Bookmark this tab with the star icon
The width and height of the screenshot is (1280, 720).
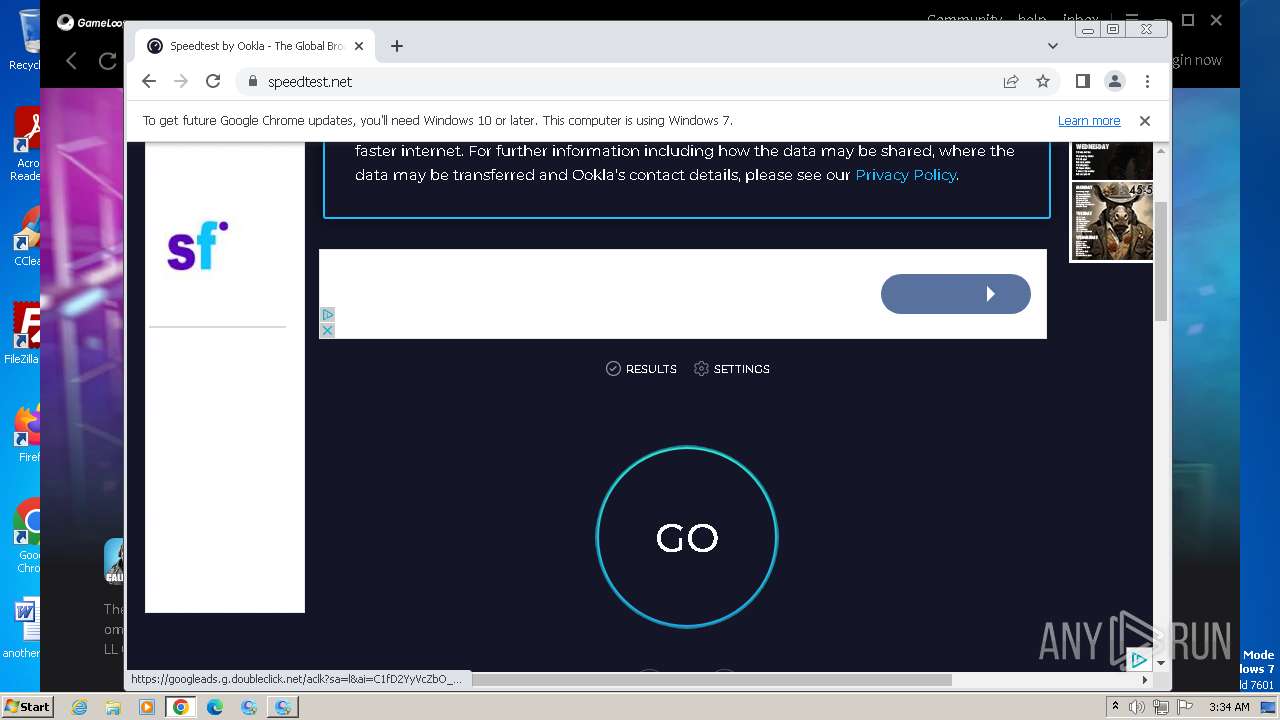(x=1043, y=82)
